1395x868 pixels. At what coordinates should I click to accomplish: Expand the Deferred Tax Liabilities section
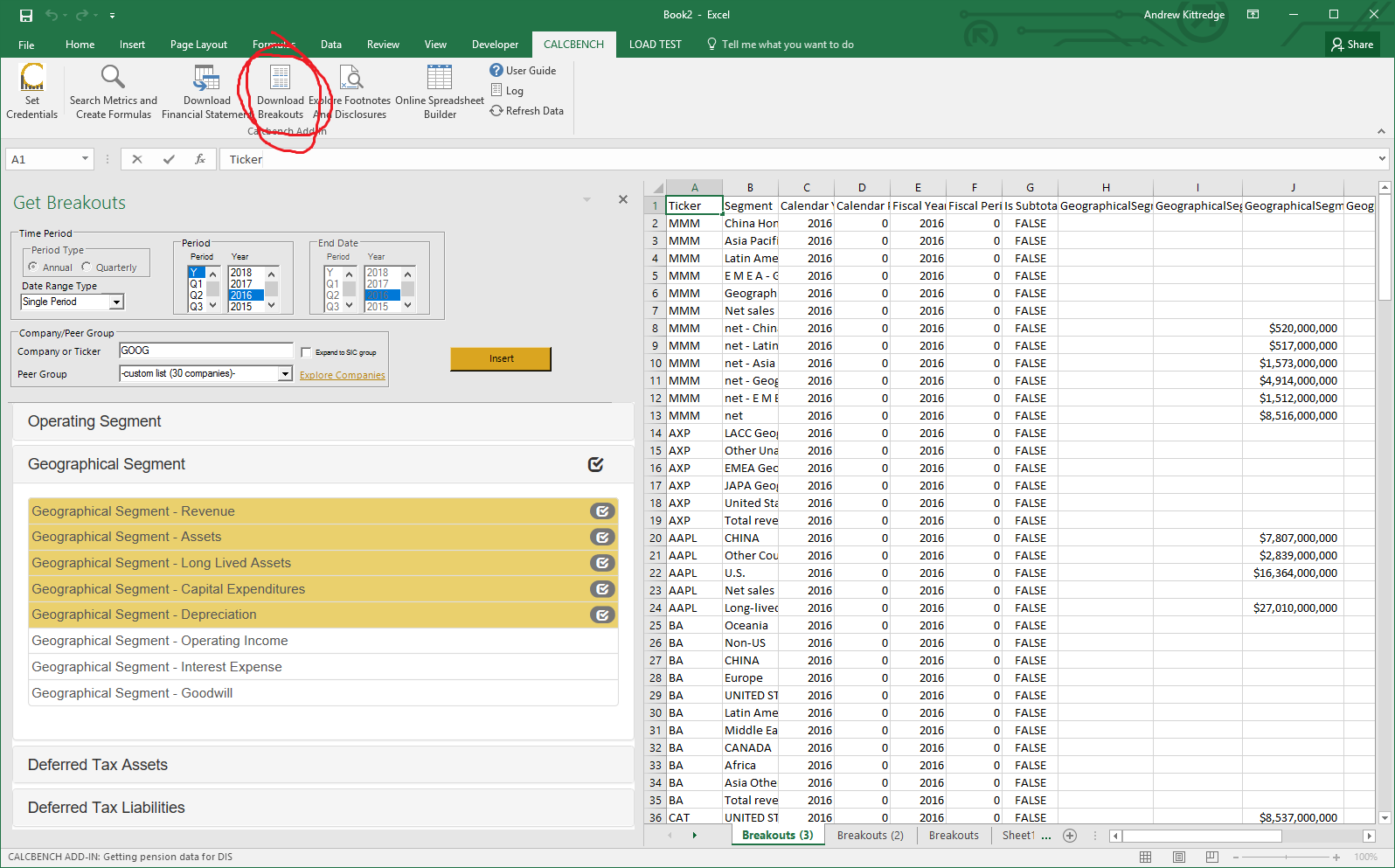coord(323,808)
